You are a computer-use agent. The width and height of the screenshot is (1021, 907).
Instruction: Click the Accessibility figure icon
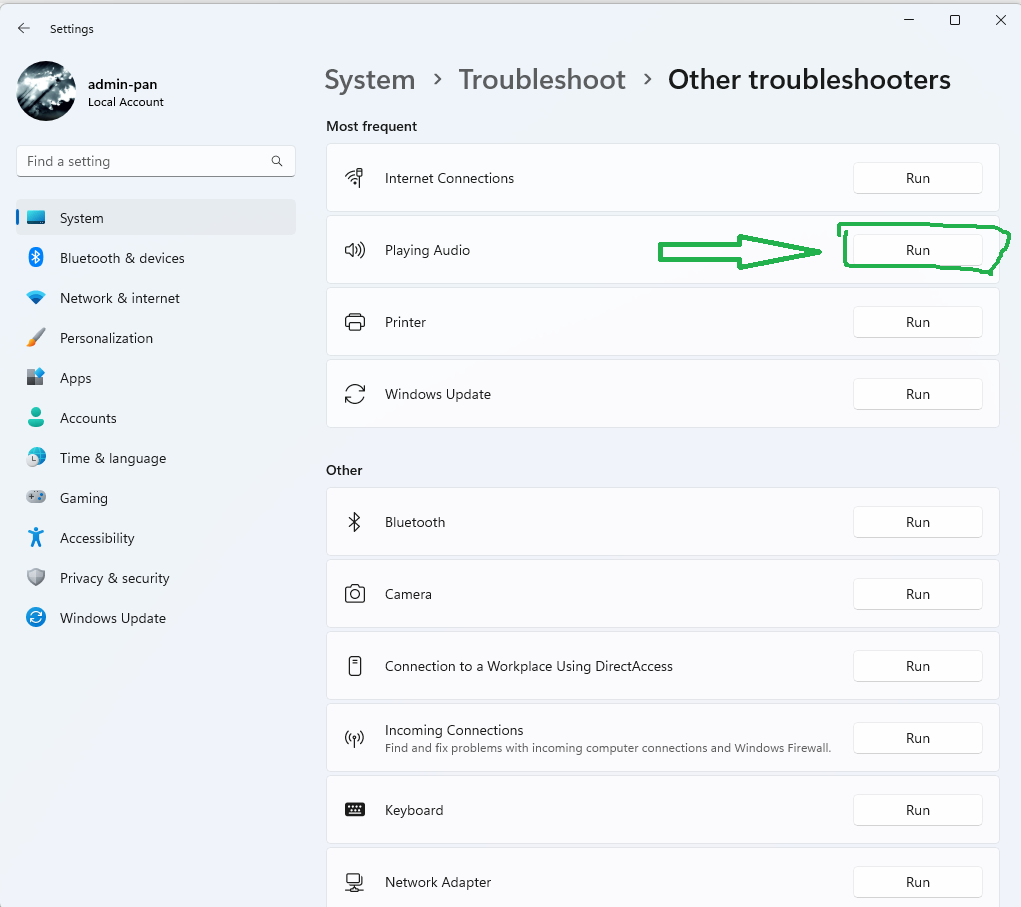[36, 537]
